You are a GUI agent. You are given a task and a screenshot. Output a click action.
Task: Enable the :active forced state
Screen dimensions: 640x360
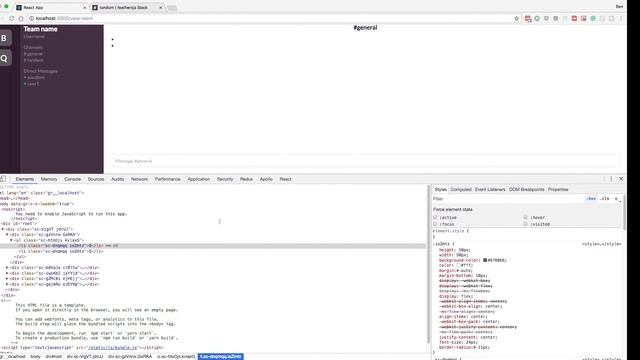click(x=435, y=217)
